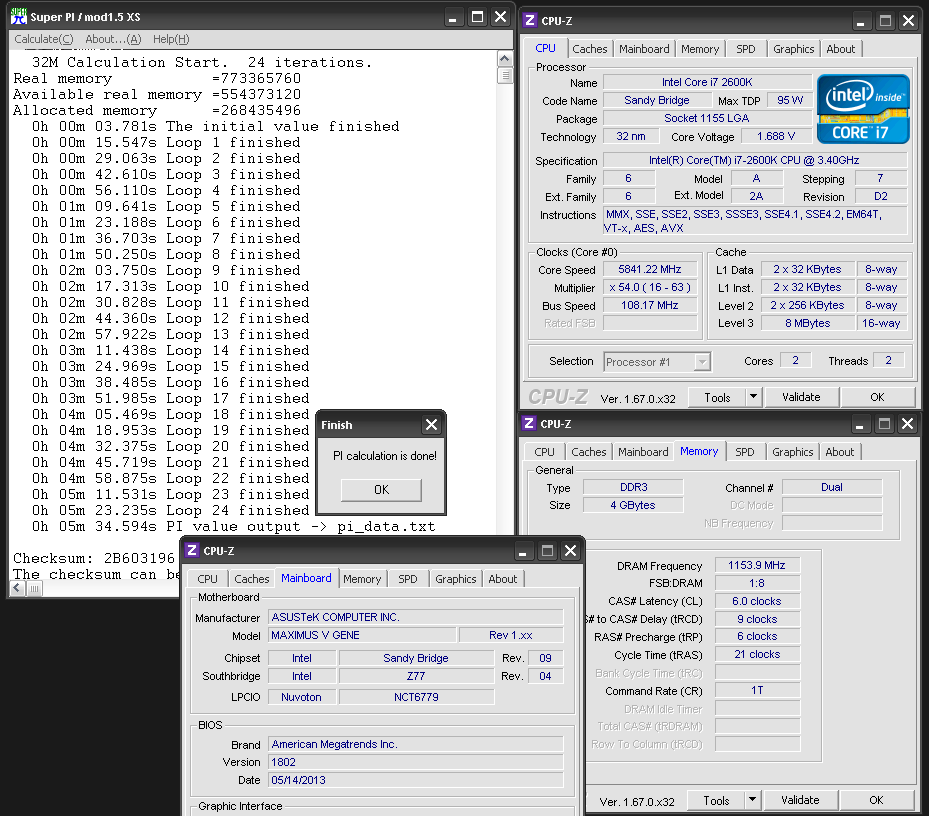Select Memory tab in CPU-Z Mainboard window

(362, 579)
